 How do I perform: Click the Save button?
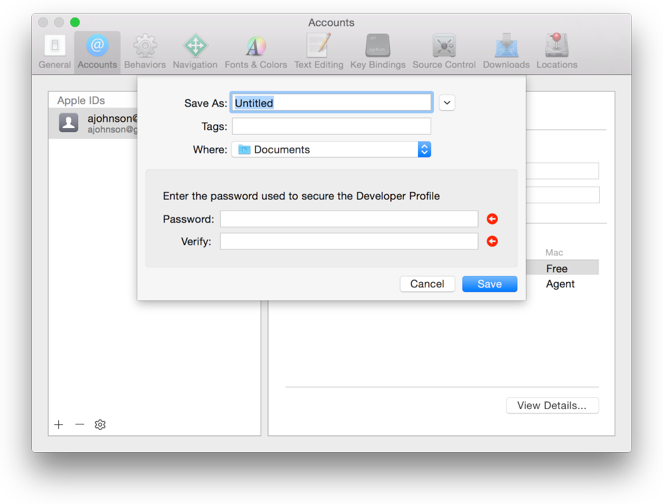point(489,284)
